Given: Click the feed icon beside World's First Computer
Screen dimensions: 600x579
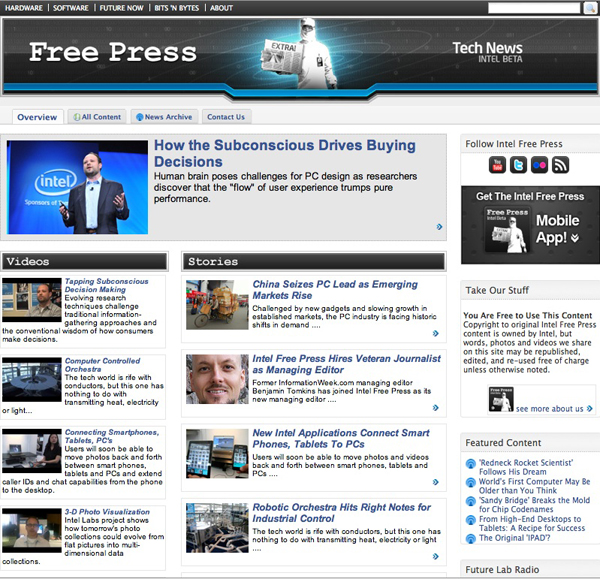Looking at the screenshot, I should (x=471, y=482).
